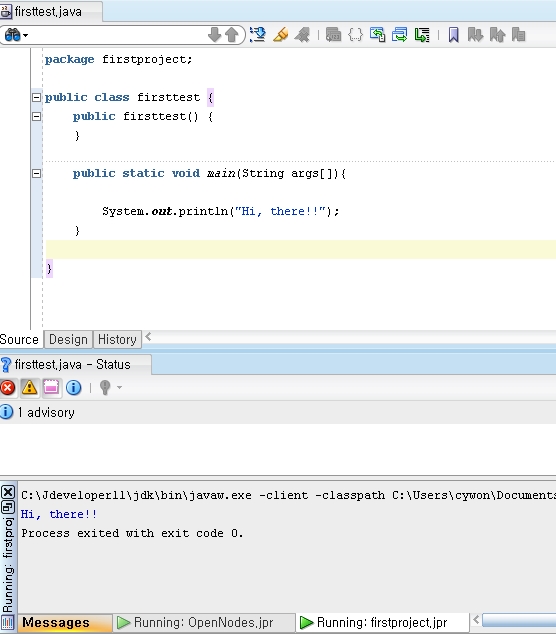Select the Running: OpenNodes.jpr tab
Screen dimensions: 556x634
click(x=196, y=623)
